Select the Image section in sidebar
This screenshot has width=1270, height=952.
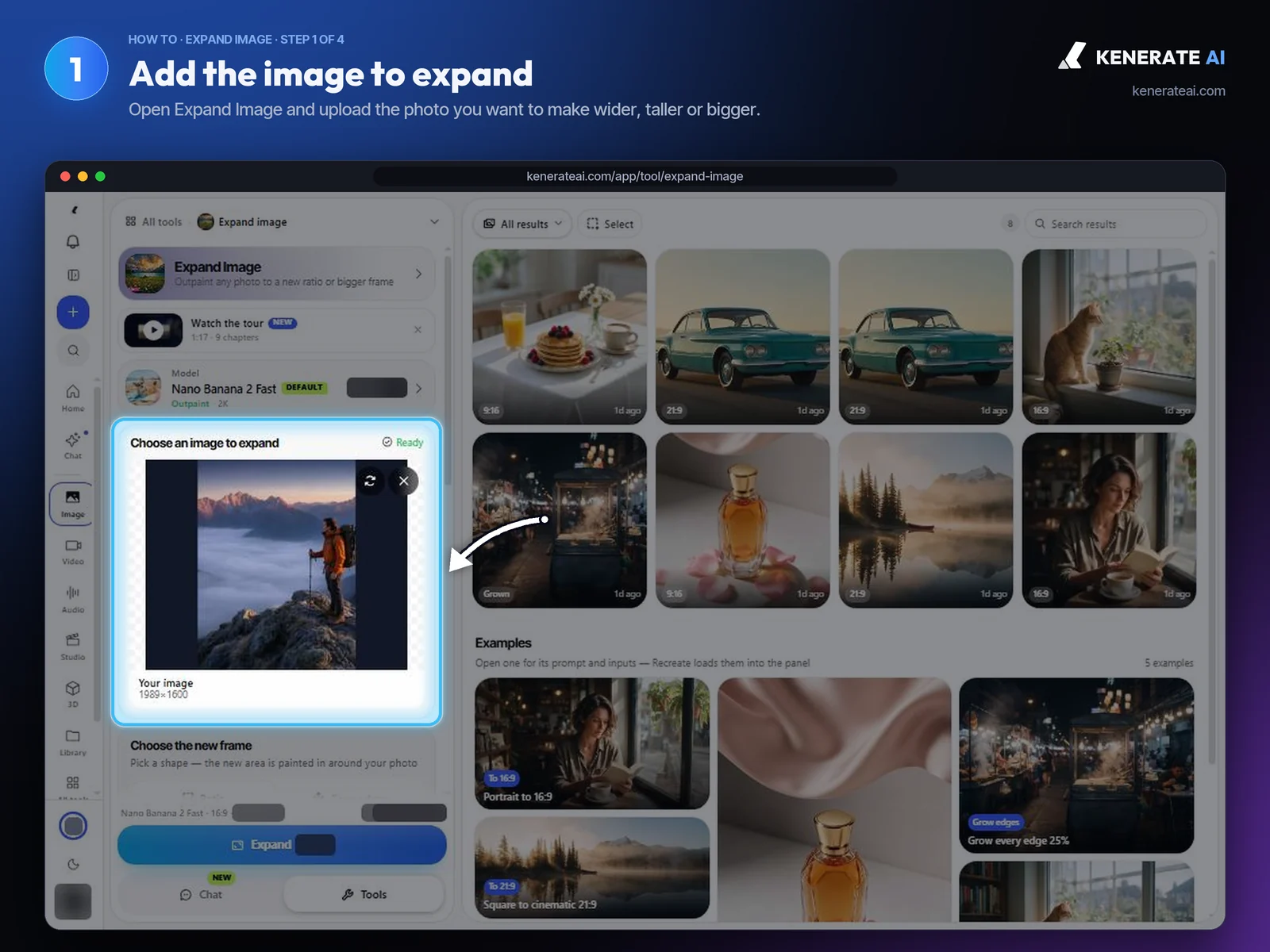pos(72,504)
